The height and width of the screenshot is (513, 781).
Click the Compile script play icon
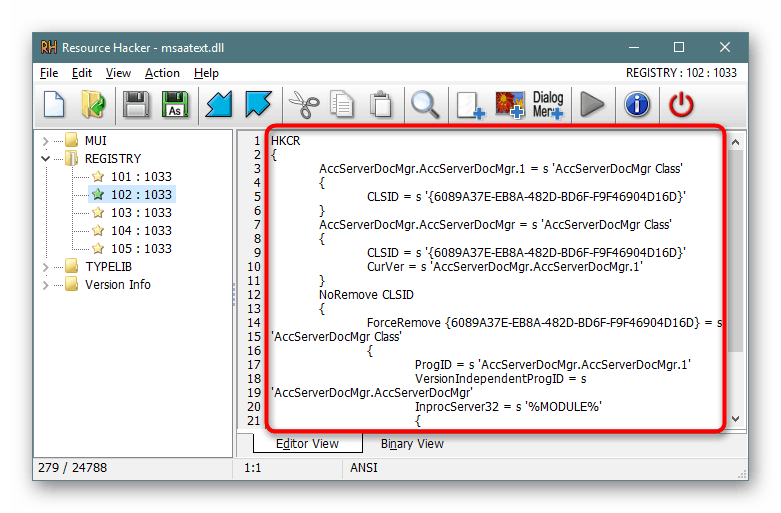tap(592, 105)
